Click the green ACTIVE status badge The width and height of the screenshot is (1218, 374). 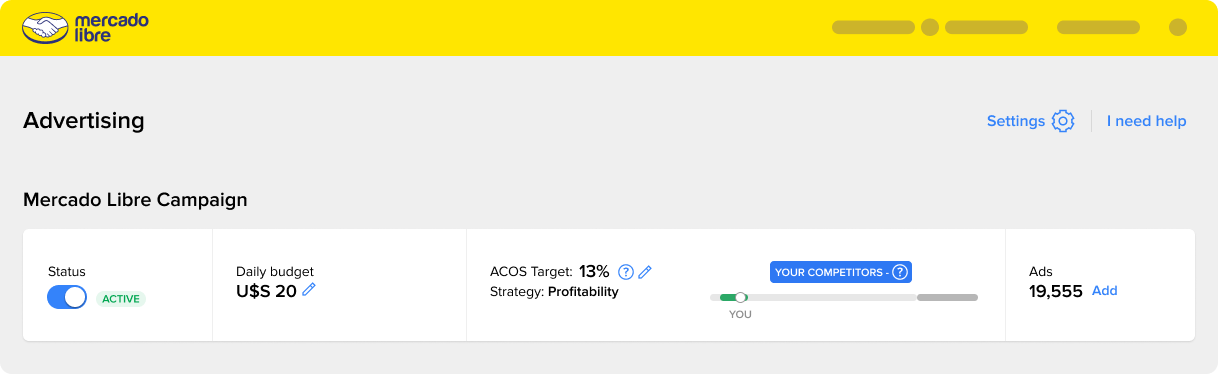click(121, 298)
